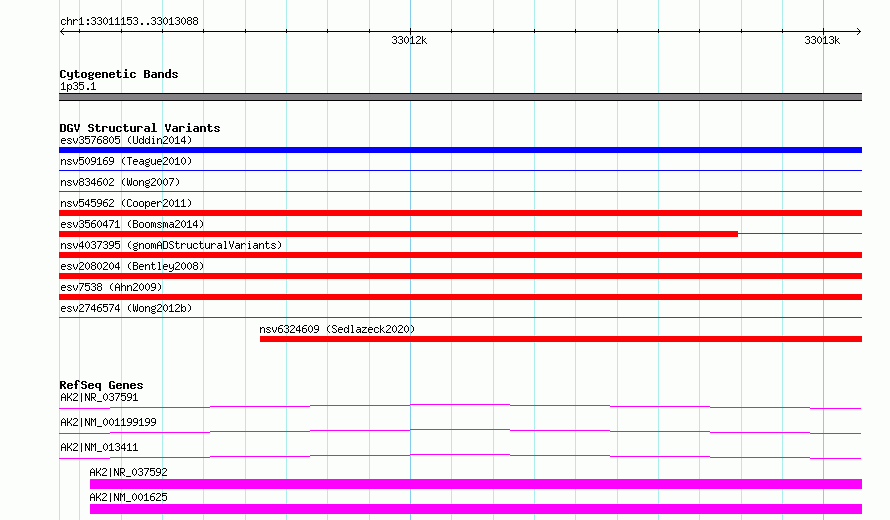Click the AK2|NR_037591 gene label
Viewport: 890px width, 520px height.
(99, 397)
